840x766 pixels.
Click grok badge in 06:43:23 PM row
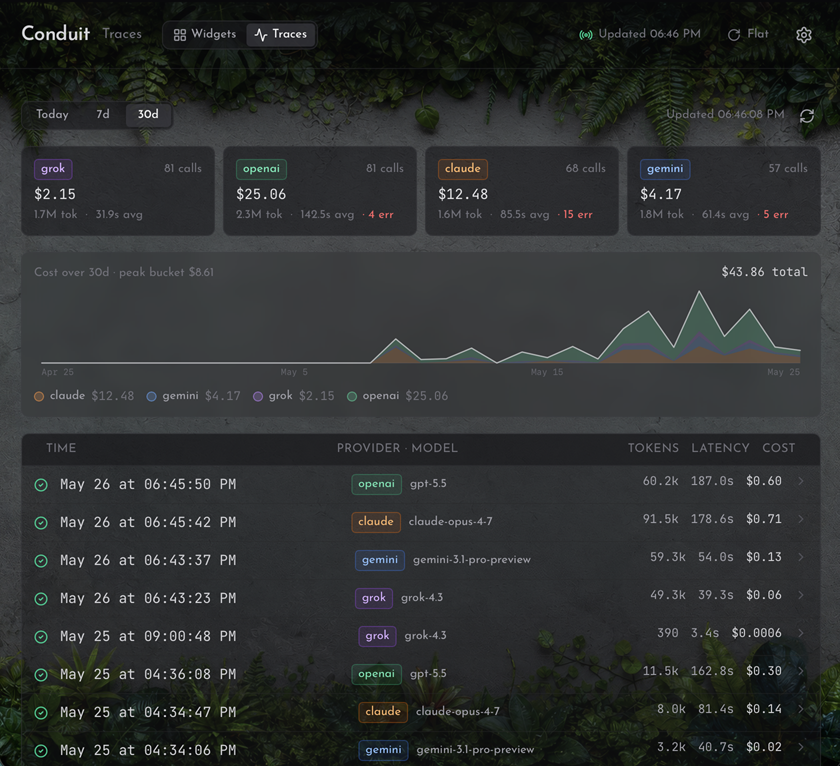(x=374, y=598)
